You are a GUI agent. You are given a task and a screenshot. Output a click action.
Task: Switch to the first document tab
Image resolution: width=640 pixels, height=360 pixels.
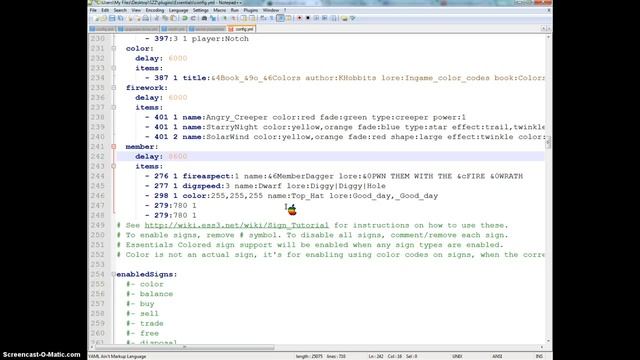(102, 29)
